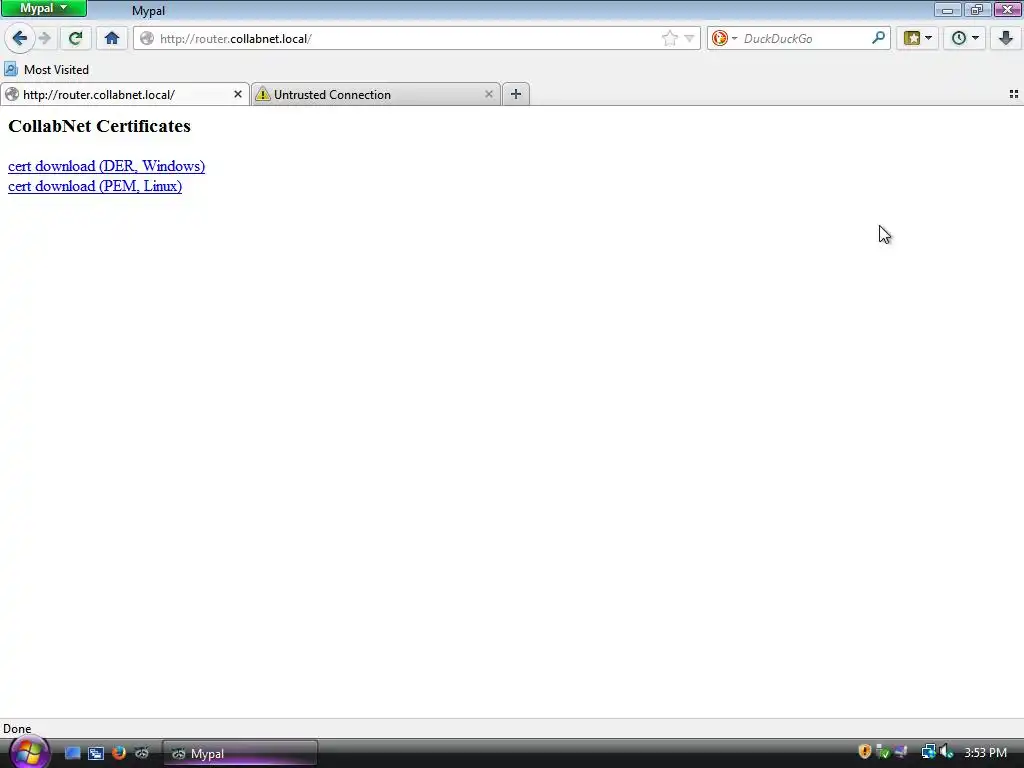Open the bookmarks menu button
Image resolution: width=1024 pixels, height=768 pixels.
pos(912,39)
